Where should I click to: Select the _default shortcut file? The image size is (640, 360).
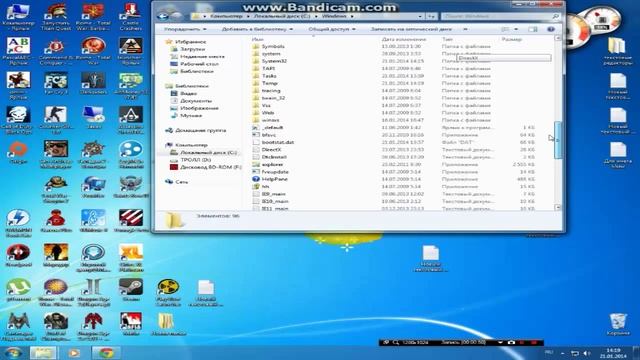pos(272,128)
